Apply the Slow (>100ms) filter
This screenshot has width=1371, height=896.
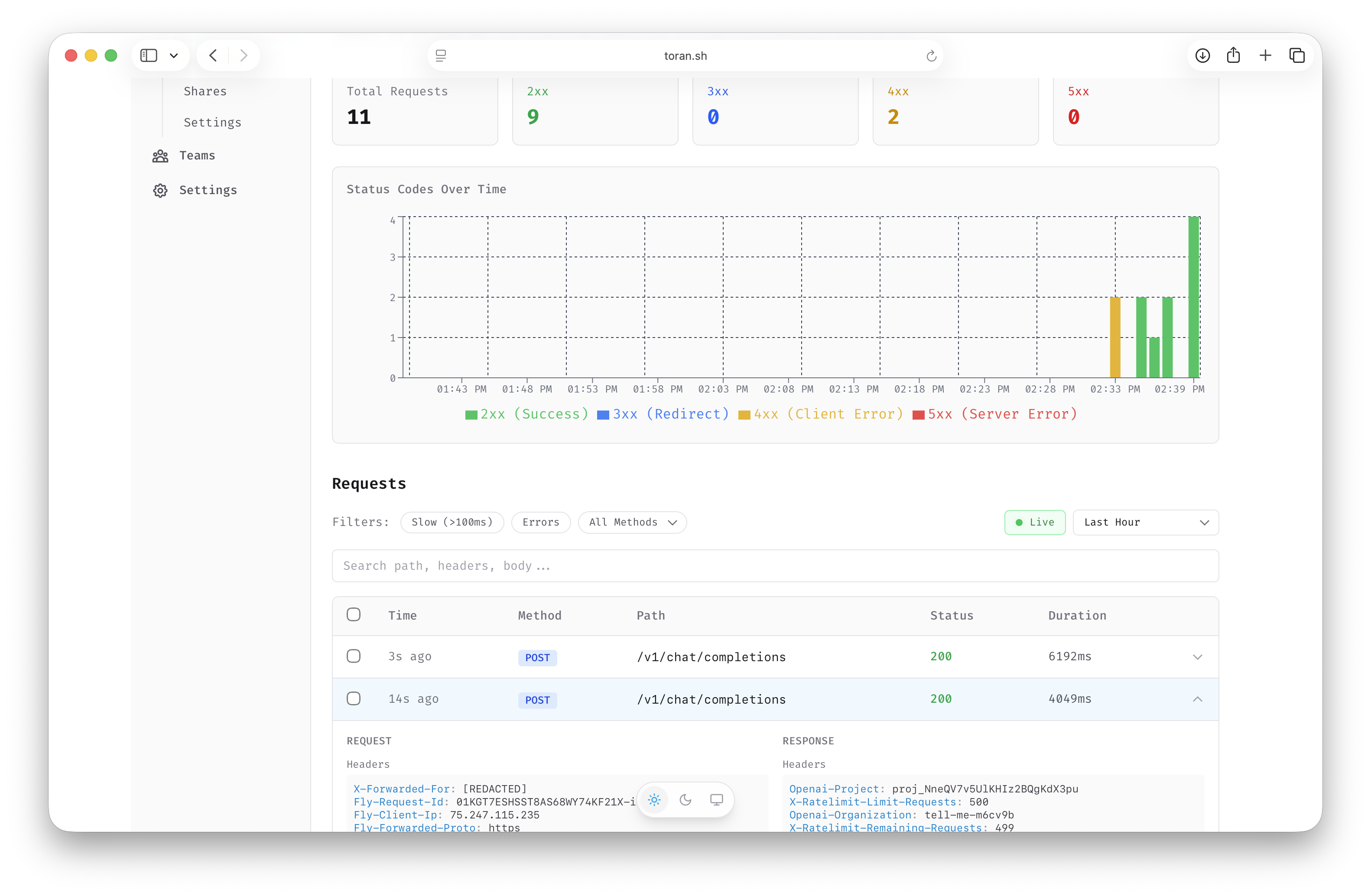[x=452, y=522]
